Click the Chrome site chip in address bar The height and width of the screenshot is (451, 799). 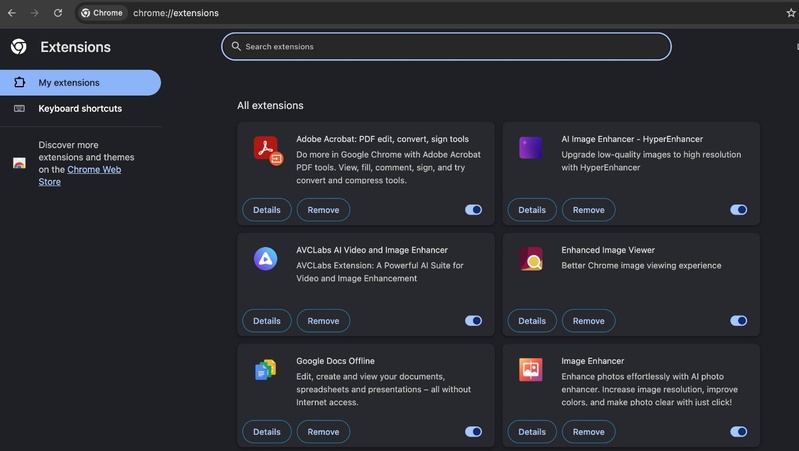[102, 13]
